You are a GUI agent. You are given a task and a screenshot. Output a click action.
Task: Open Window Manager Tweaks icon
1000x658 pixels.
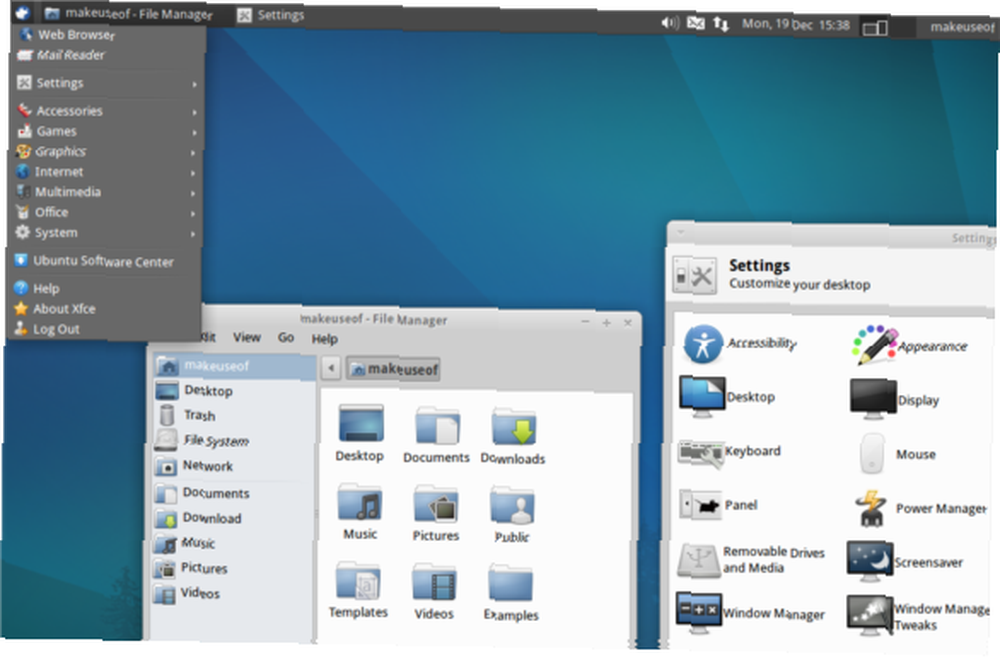pos(869,615)
